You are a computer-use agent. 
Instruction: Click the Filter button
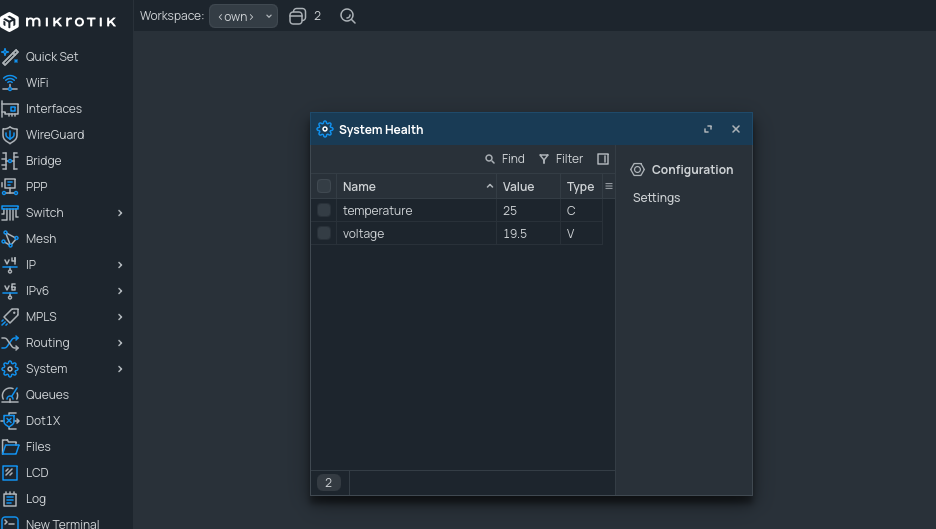pyautogui.click(x=561, y=159)
